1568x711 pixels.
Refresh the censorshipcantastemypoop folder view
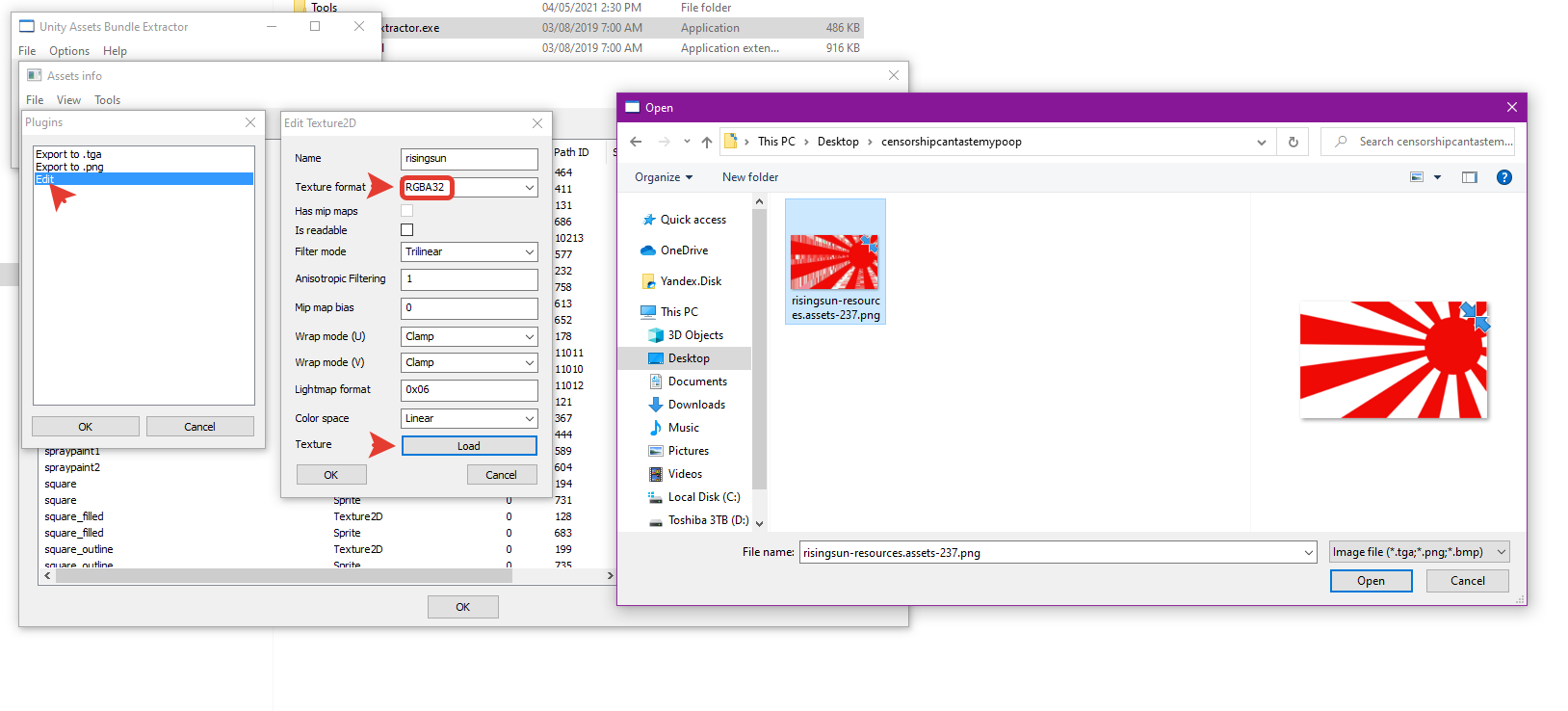coord(1294,142)
